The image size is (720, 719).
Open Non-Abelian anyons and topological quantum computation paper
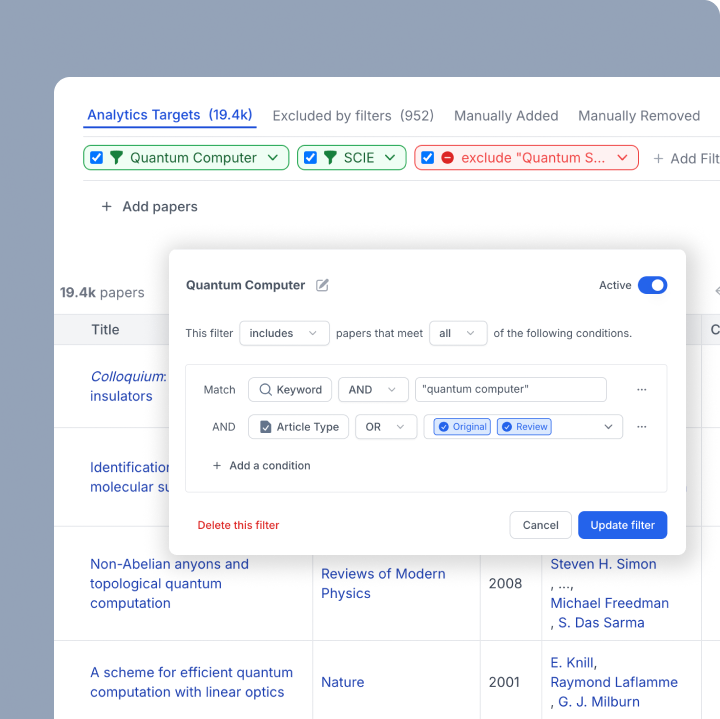click(x=169, y=584)
